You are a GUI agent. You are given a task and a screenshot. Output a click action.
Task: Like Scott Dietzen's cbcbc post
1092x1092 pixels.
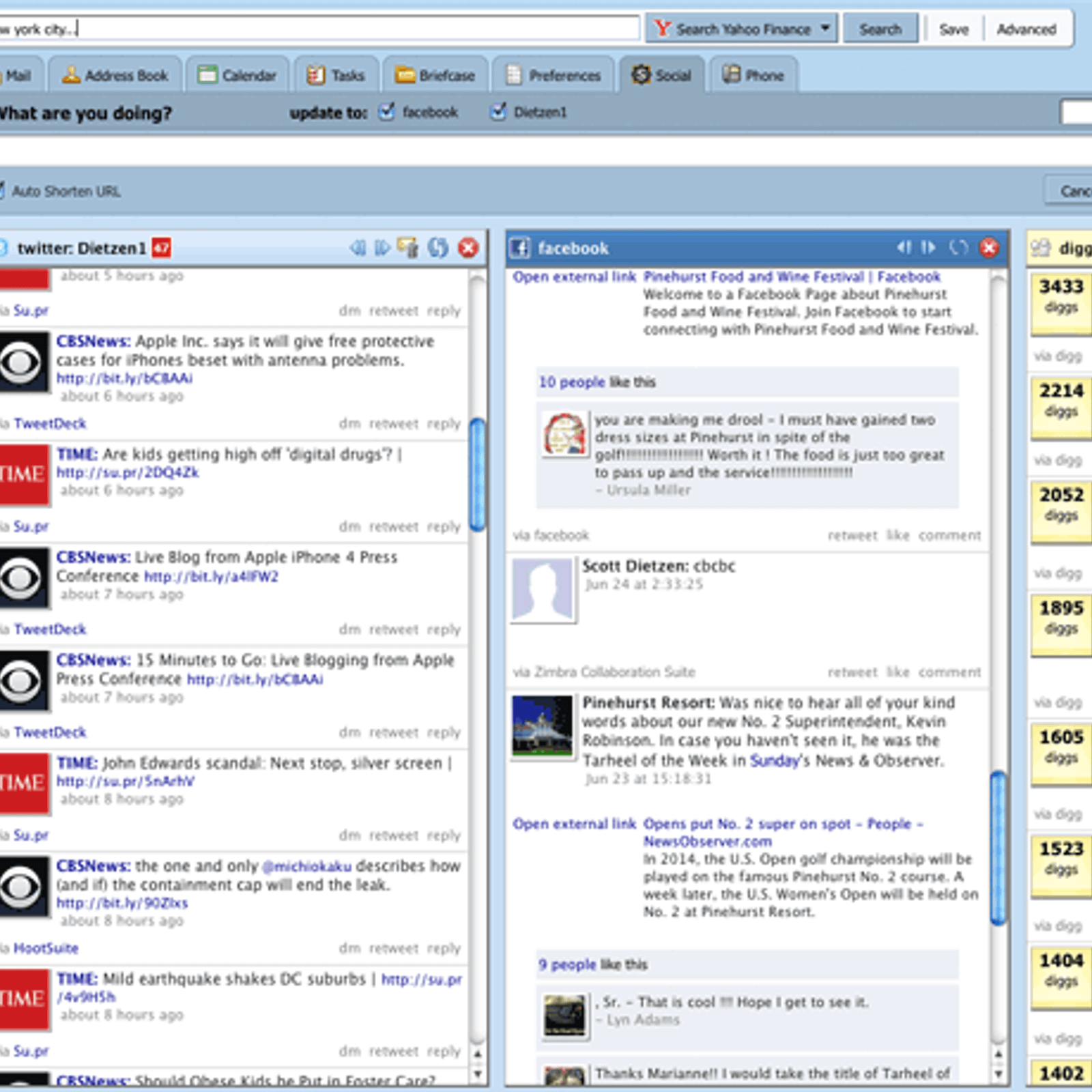[898, 672]
